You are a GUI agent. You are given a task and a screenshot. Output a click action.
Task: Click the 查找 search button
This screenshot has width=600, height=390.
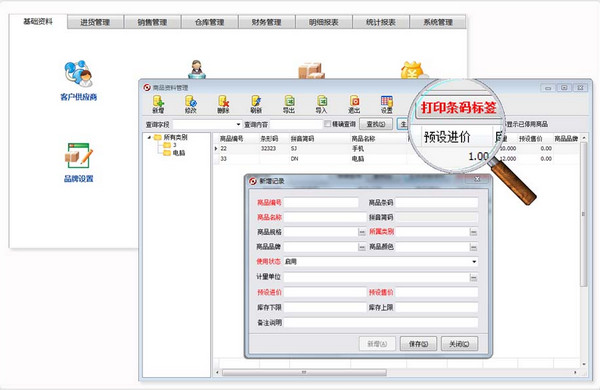(x=376, y=124)
